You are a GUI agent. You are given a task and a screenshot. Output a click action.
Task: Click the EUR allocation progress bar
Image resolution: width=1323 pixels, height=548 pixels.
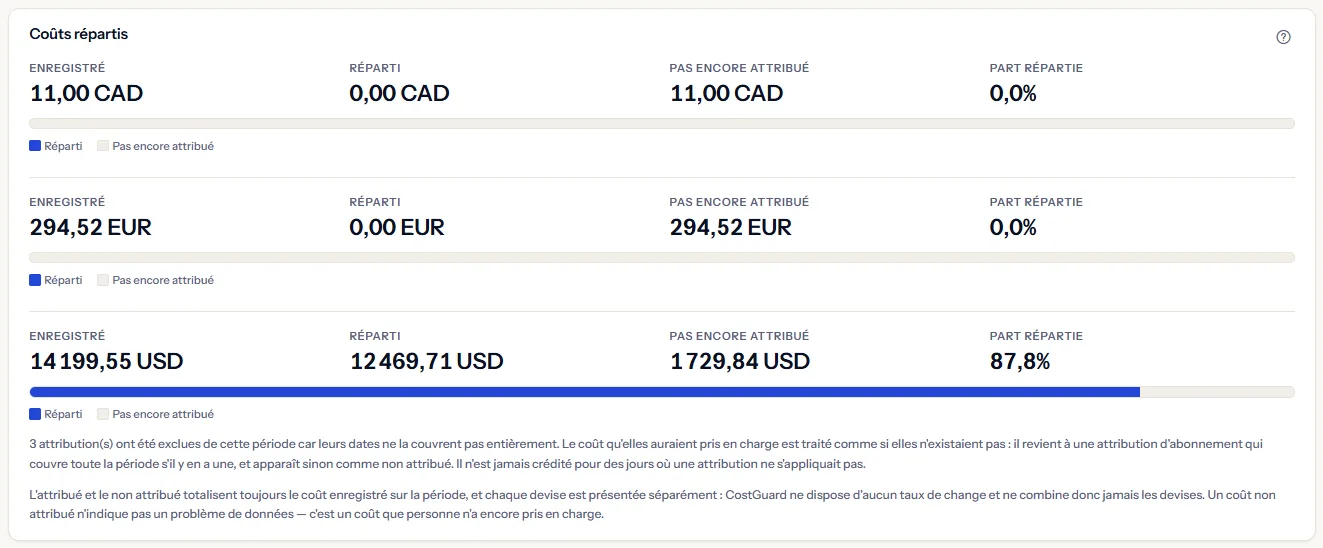(662, 258)
